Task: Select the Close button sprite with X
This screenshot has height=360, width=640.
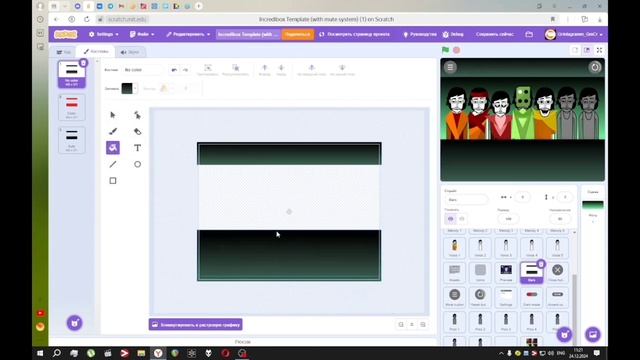Action: pyautogui.click(x=557, y=272)
